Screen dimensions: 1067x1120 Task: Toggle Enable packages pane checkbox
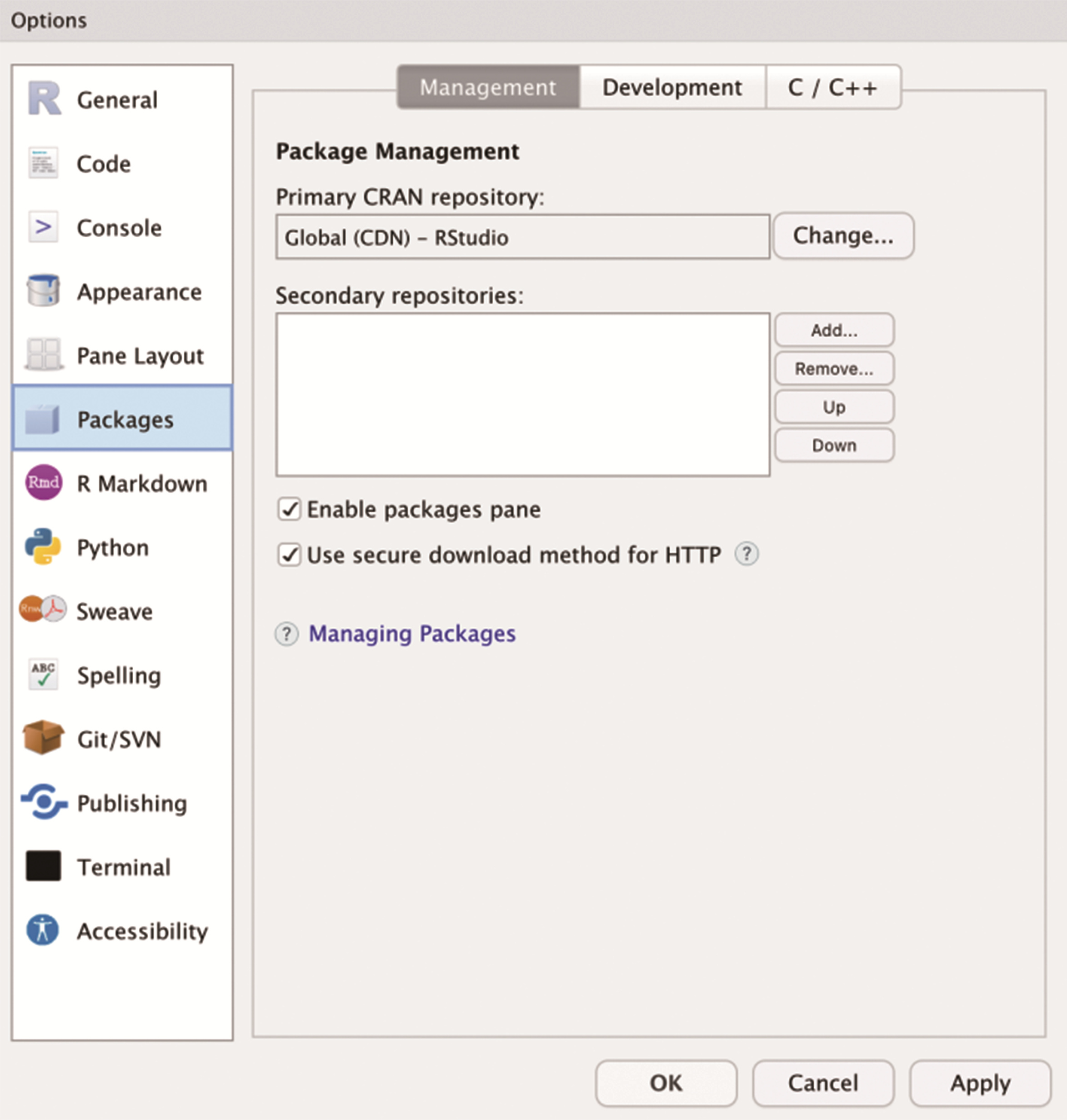pos(290,509)
